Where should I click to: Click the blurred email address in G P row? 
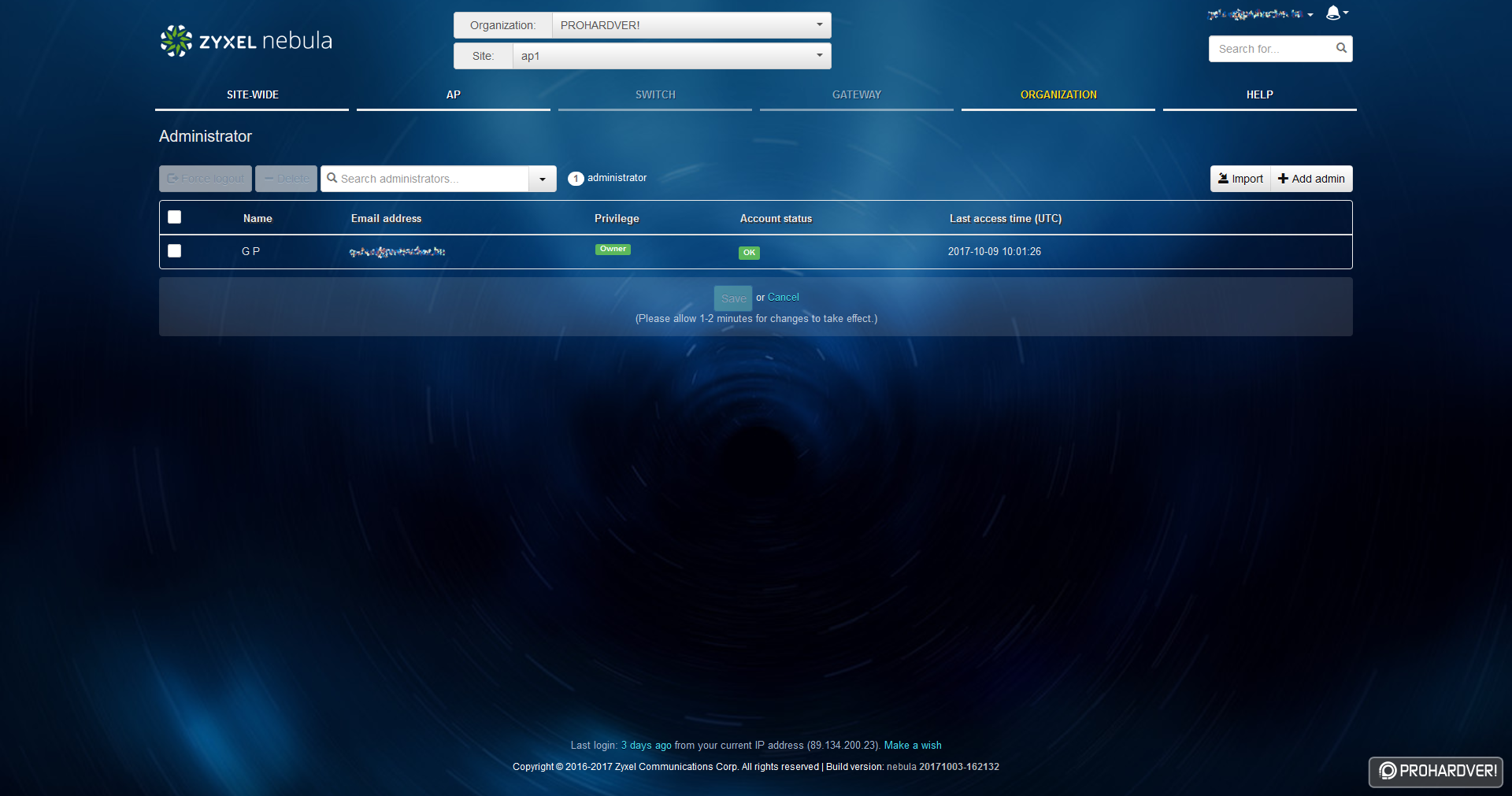click(x=398, y=252)
